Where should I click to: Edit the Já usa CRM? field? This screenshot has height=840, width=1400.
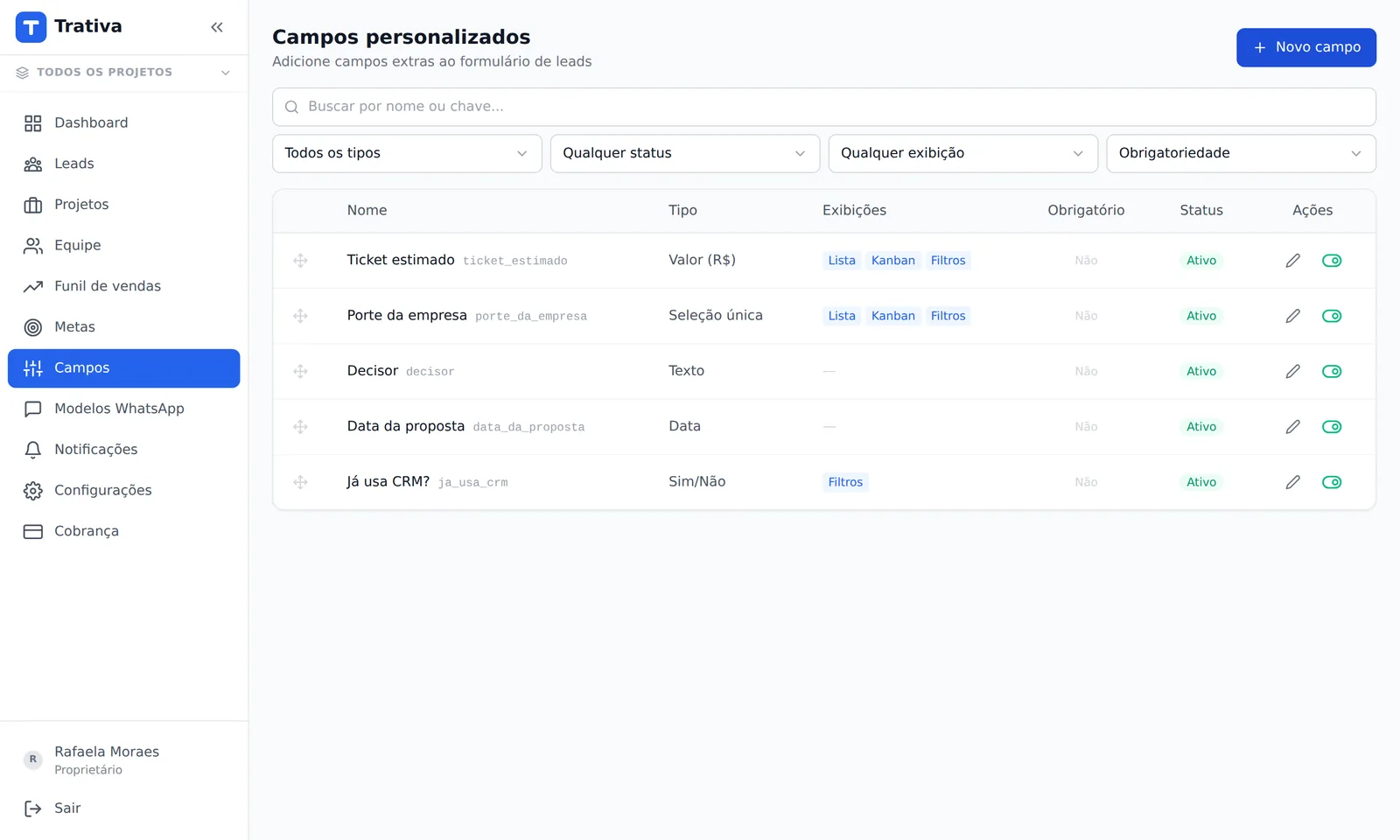pyautogui.click(x=1292, y=482)
